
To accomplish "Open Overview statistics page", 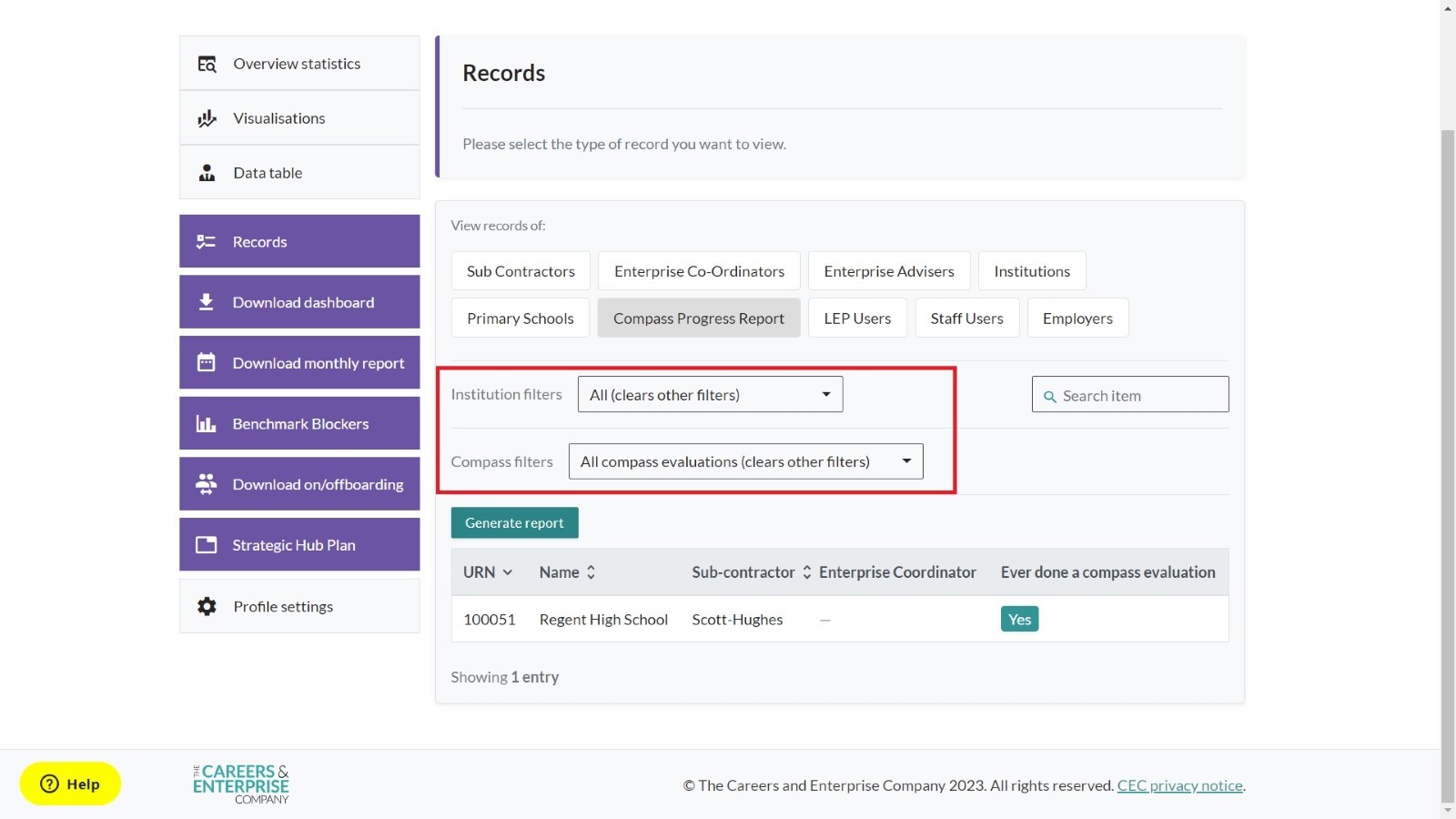I will coord(299,63).
